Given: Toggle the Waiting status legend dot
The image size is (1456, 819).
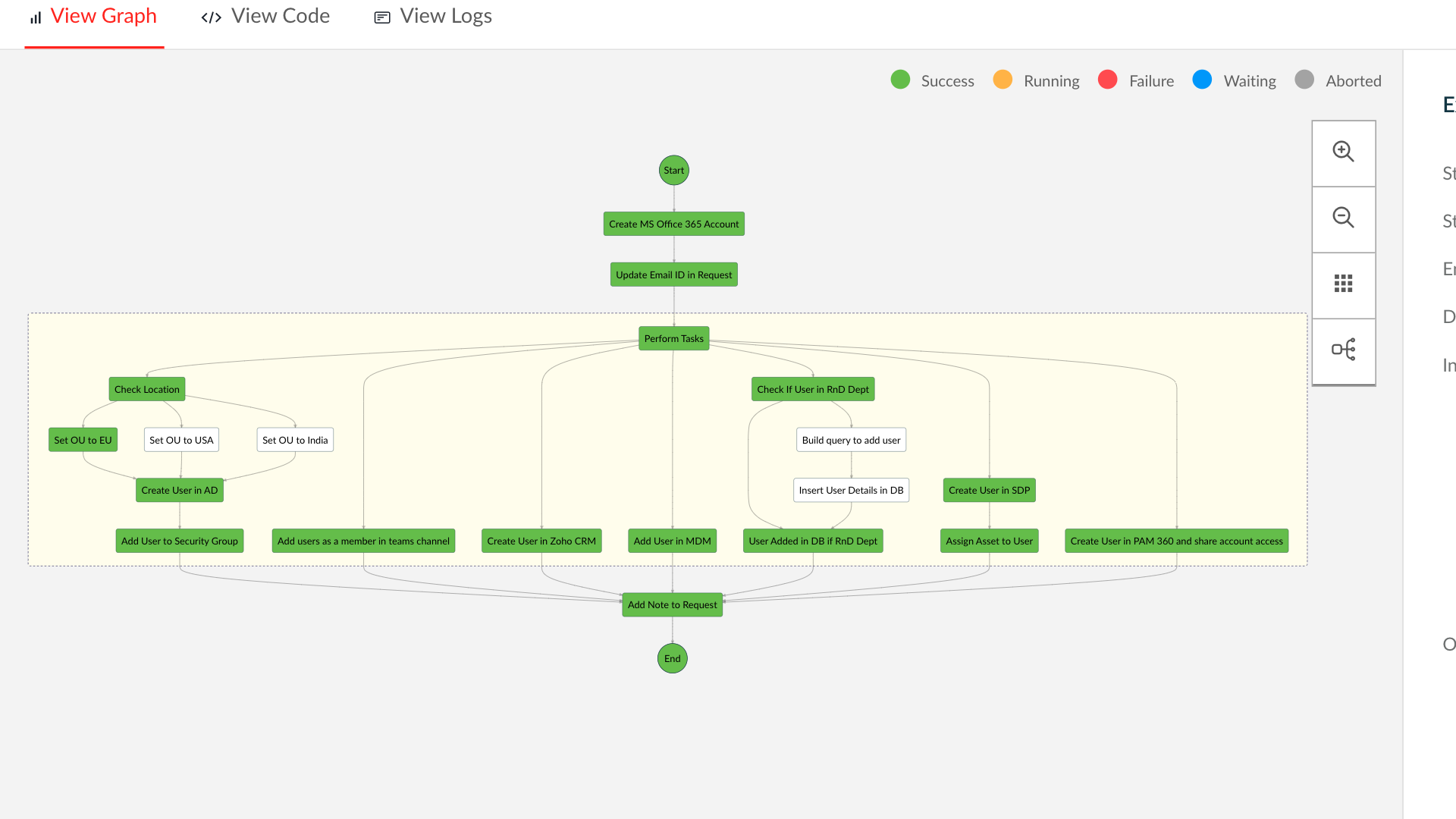Looking at the screenshot, I should (1202, 80).
